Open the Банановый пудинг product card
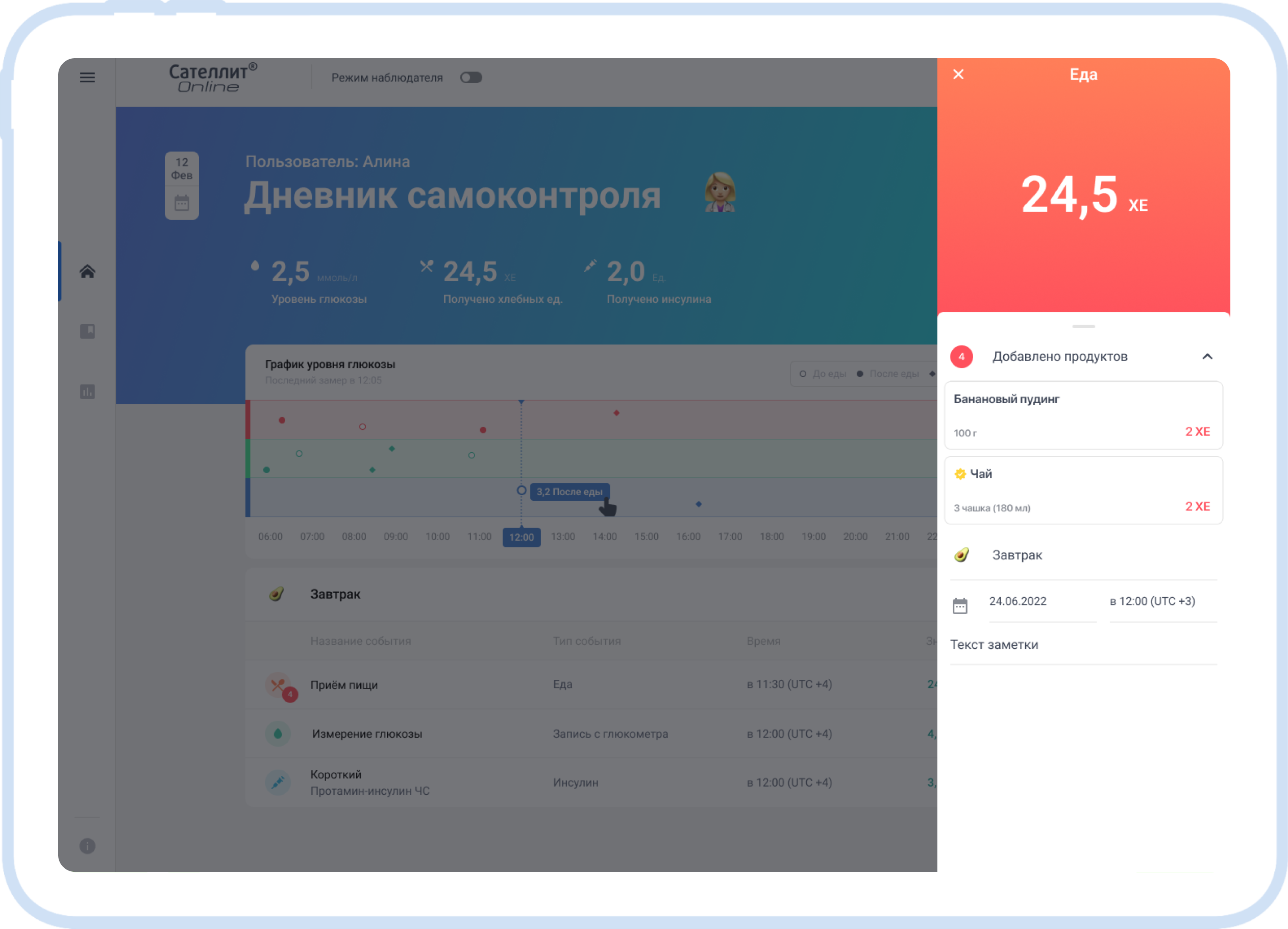The width and height of the screenshot is (1288, 929). pyautogui.click(x=1083, y=415)
